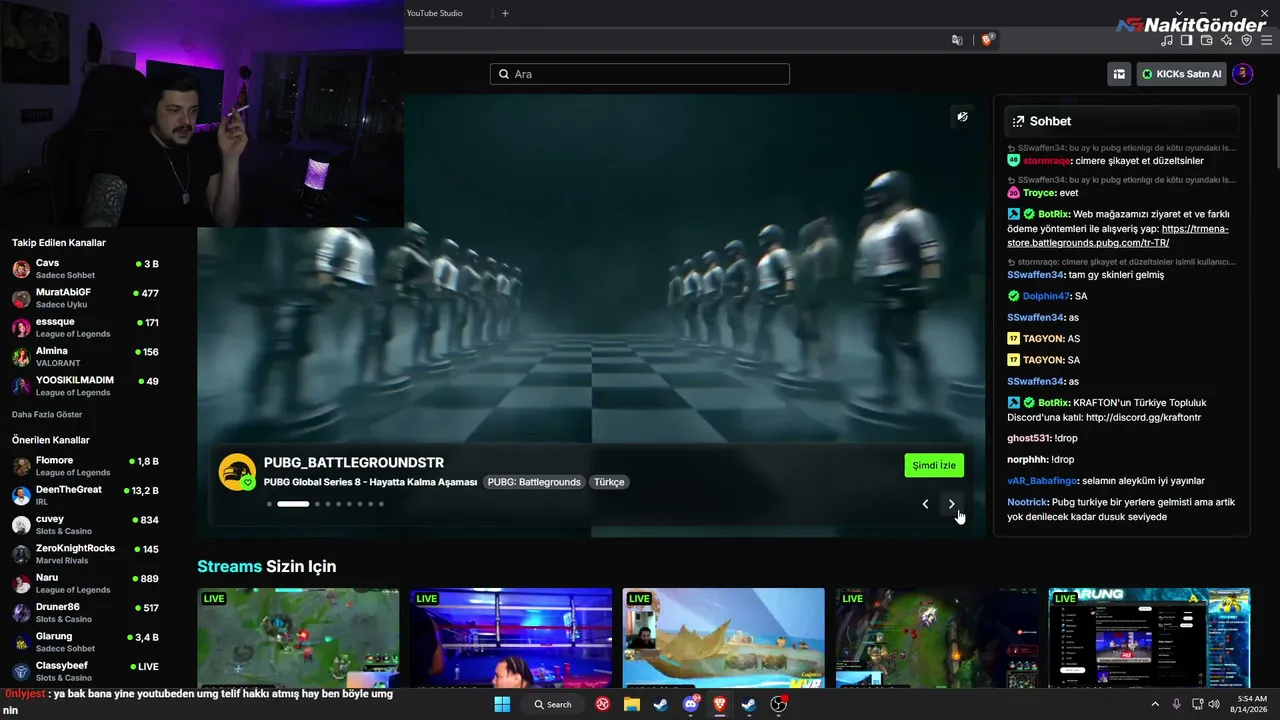Open OBS Studio from the taskbar
The image size is (1280, 720).
(x=778, y=704)
